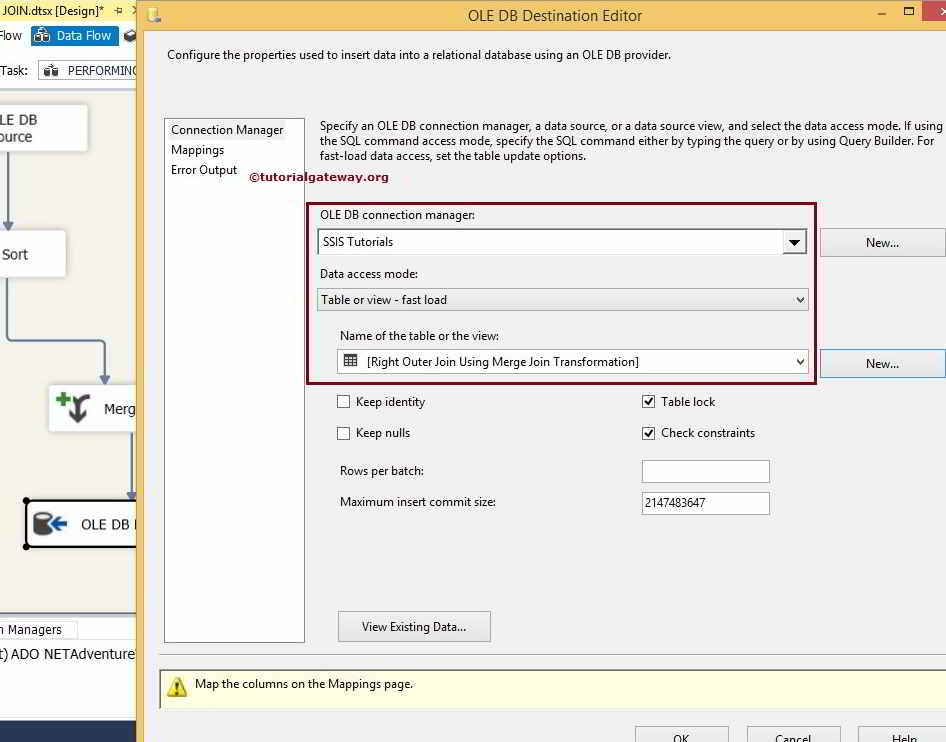Open the Mappings page
This screenshot has width=946, height=742.
point(197,150)
